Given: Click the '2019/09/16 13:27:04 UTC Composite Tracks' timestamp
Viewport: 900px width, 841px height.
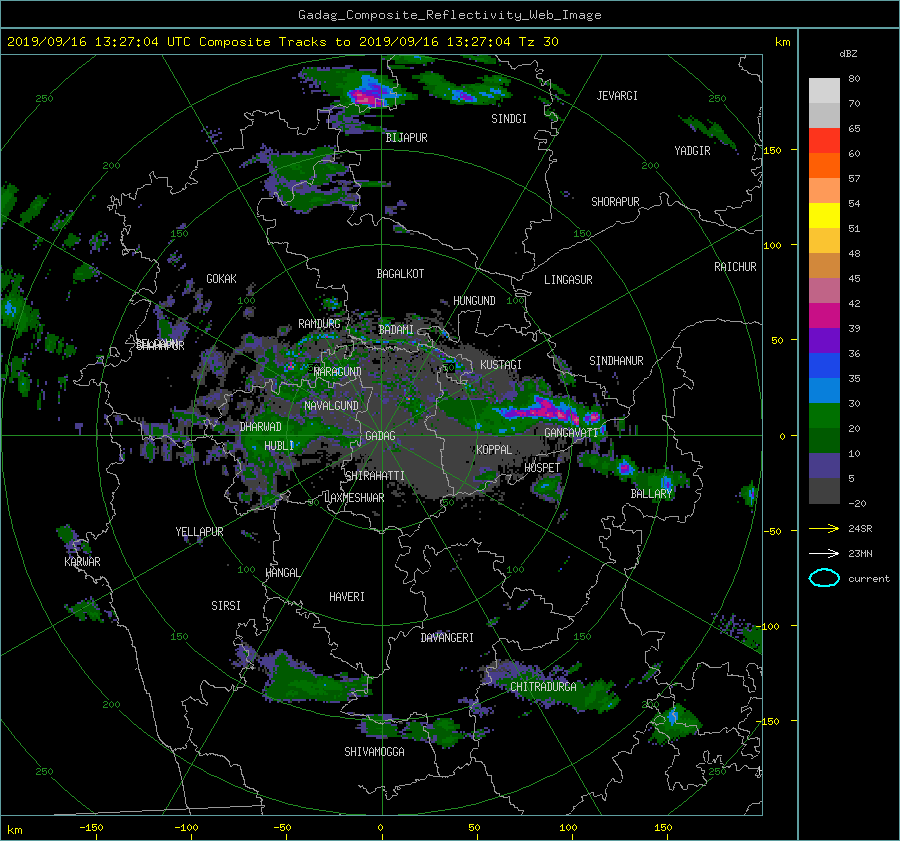Looking at the screenshot, I should click(167, 42).
